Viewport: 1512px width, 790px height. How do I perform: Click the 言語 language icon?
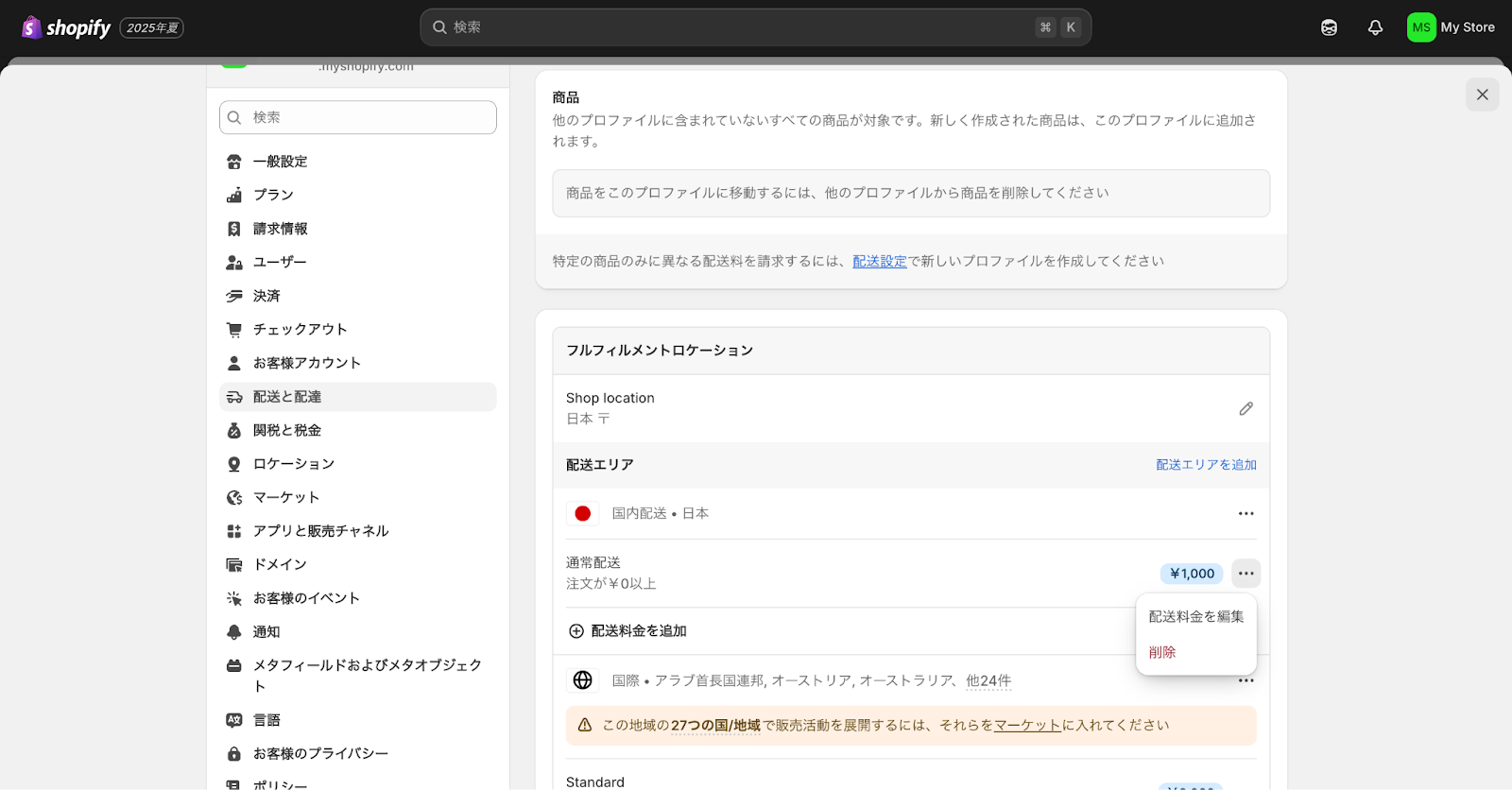[x=234, y=720]
